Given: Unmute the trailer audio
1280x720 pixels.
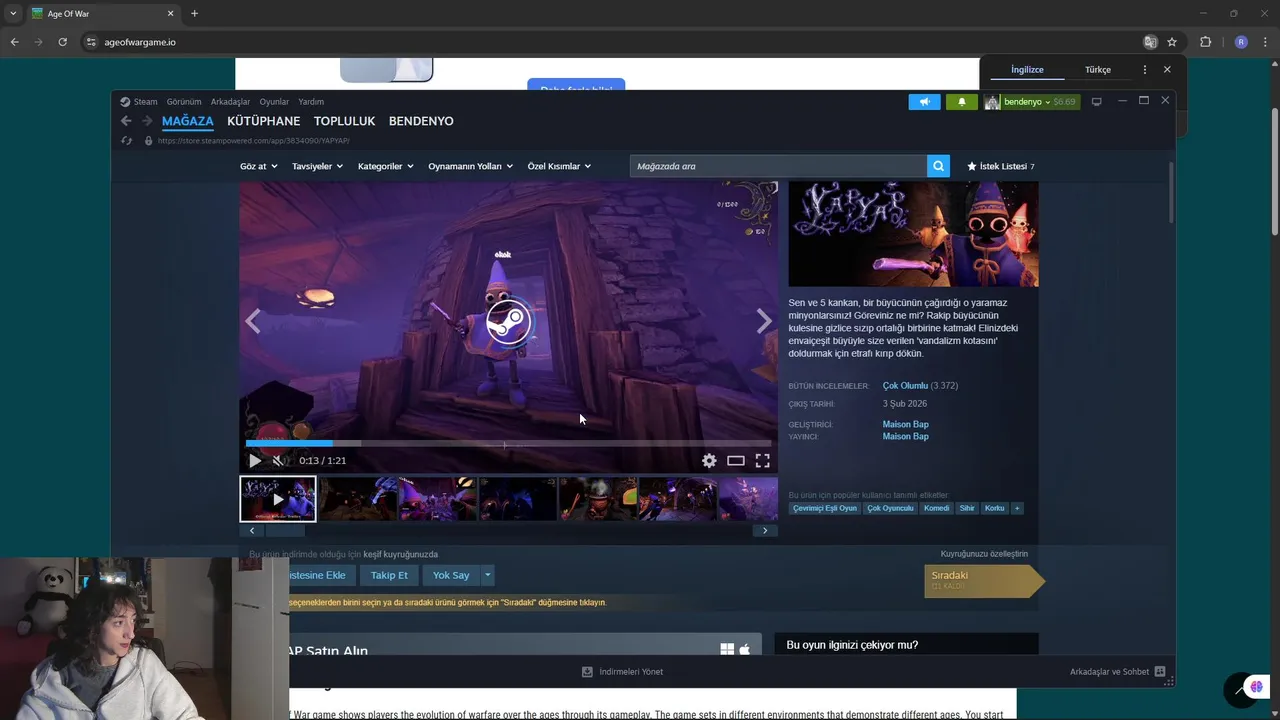Looking at the screenshot, I should point(280,461).
